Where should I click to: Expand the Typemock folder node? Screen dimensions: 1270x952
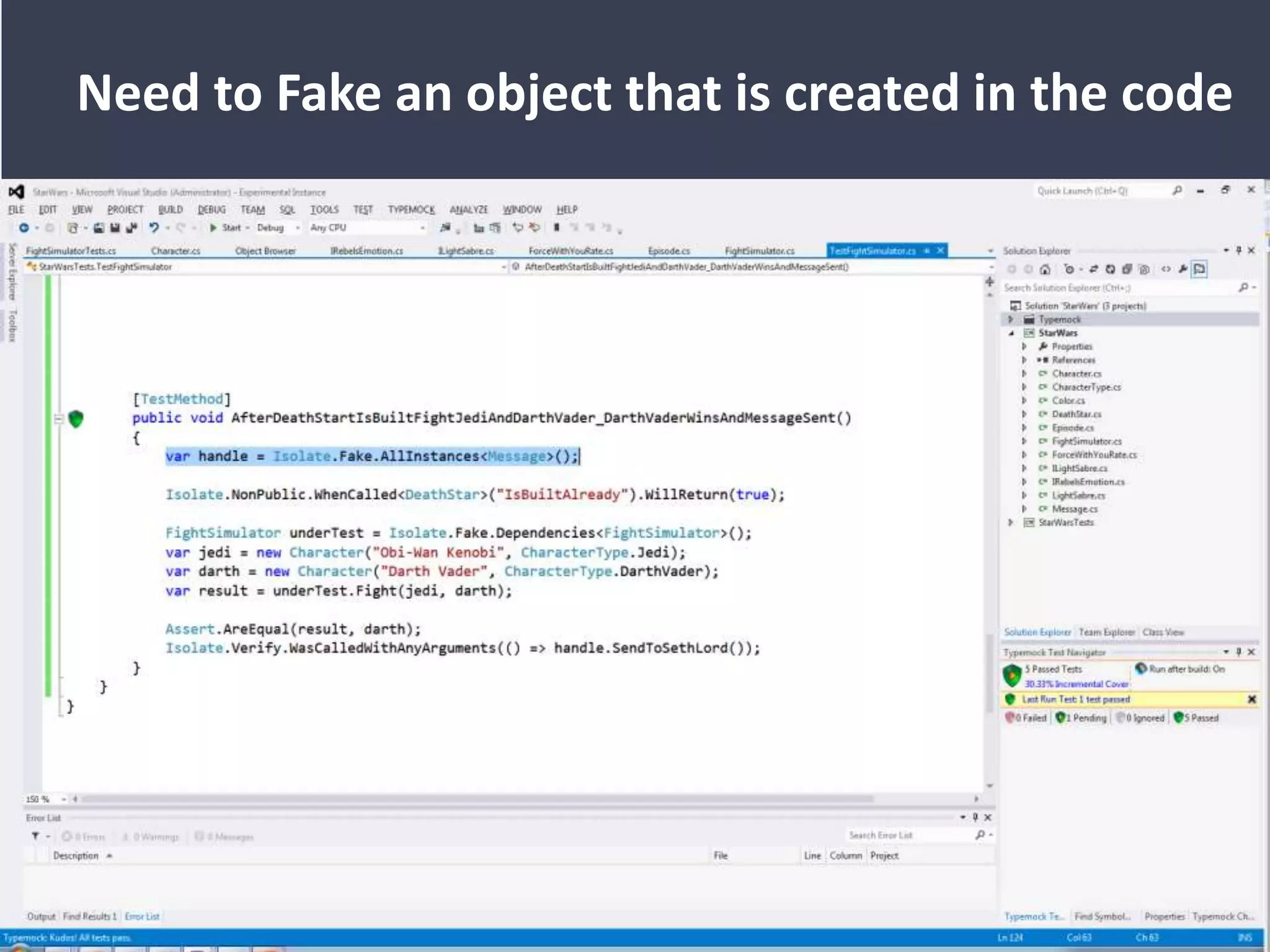click(x=1011, y=320)
